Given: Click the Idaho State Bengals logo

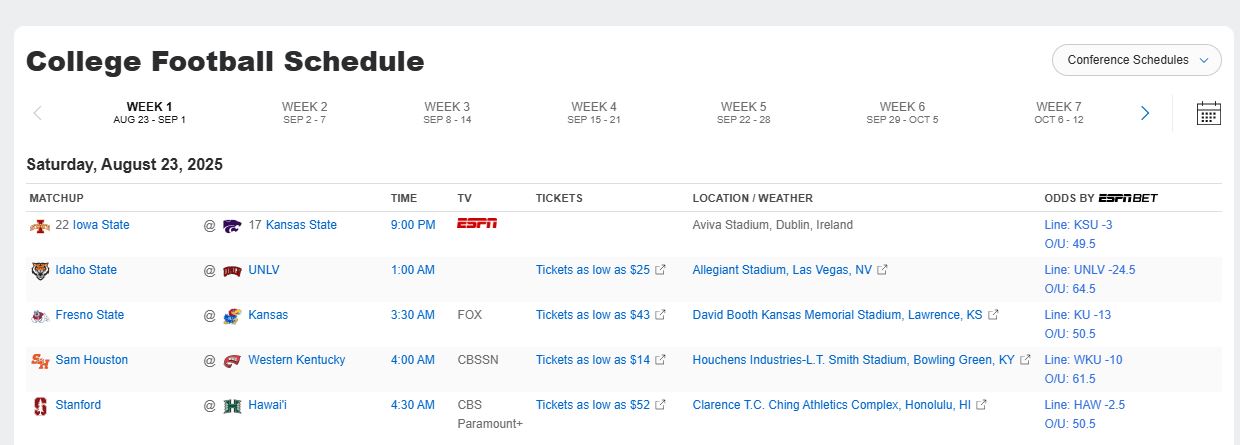Looking at the screenshot, I should pyautogui.click(x=39, y=271).
